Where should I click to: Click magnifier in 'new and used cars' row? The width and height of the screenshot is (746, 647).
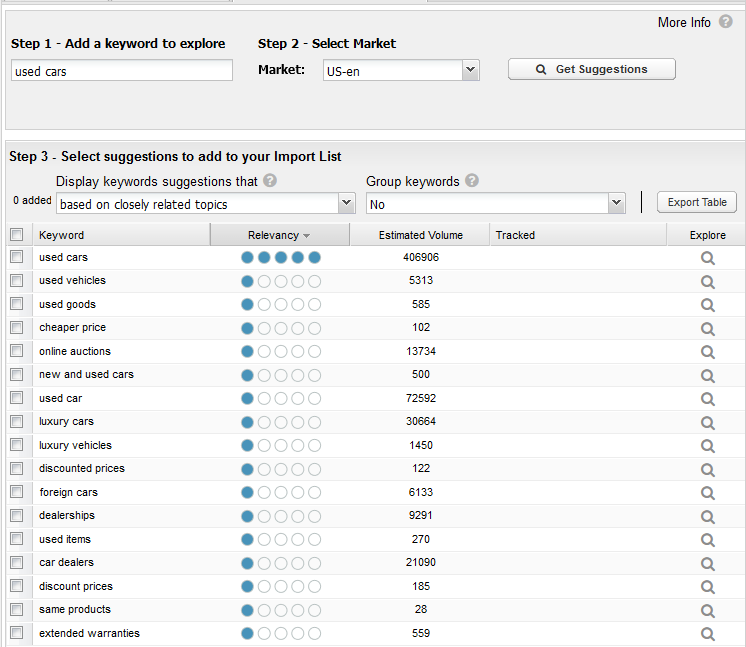(x=707, y=376)
